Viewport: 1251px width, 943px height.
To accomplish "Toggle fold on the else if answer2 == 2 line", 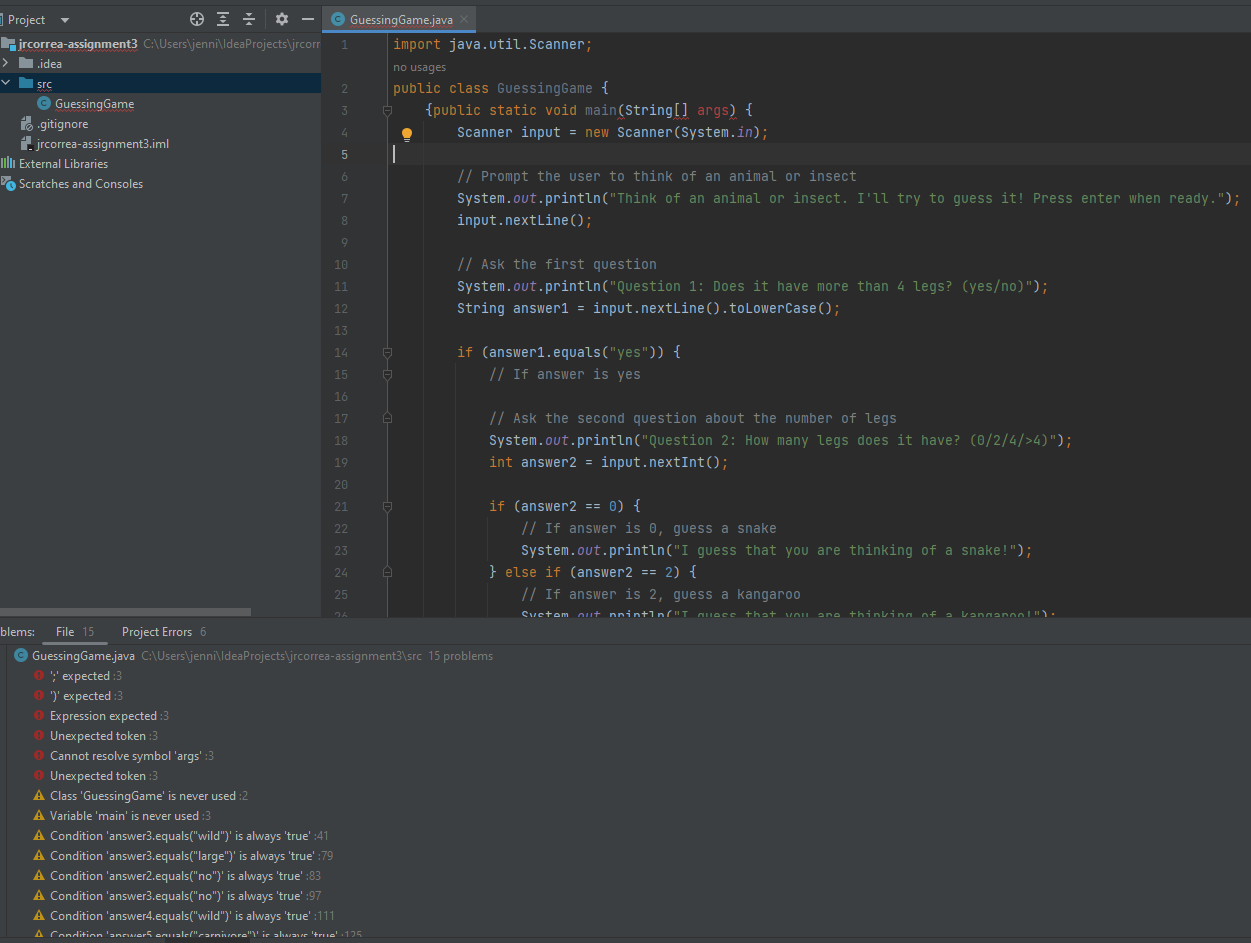I will coord(387,573).
